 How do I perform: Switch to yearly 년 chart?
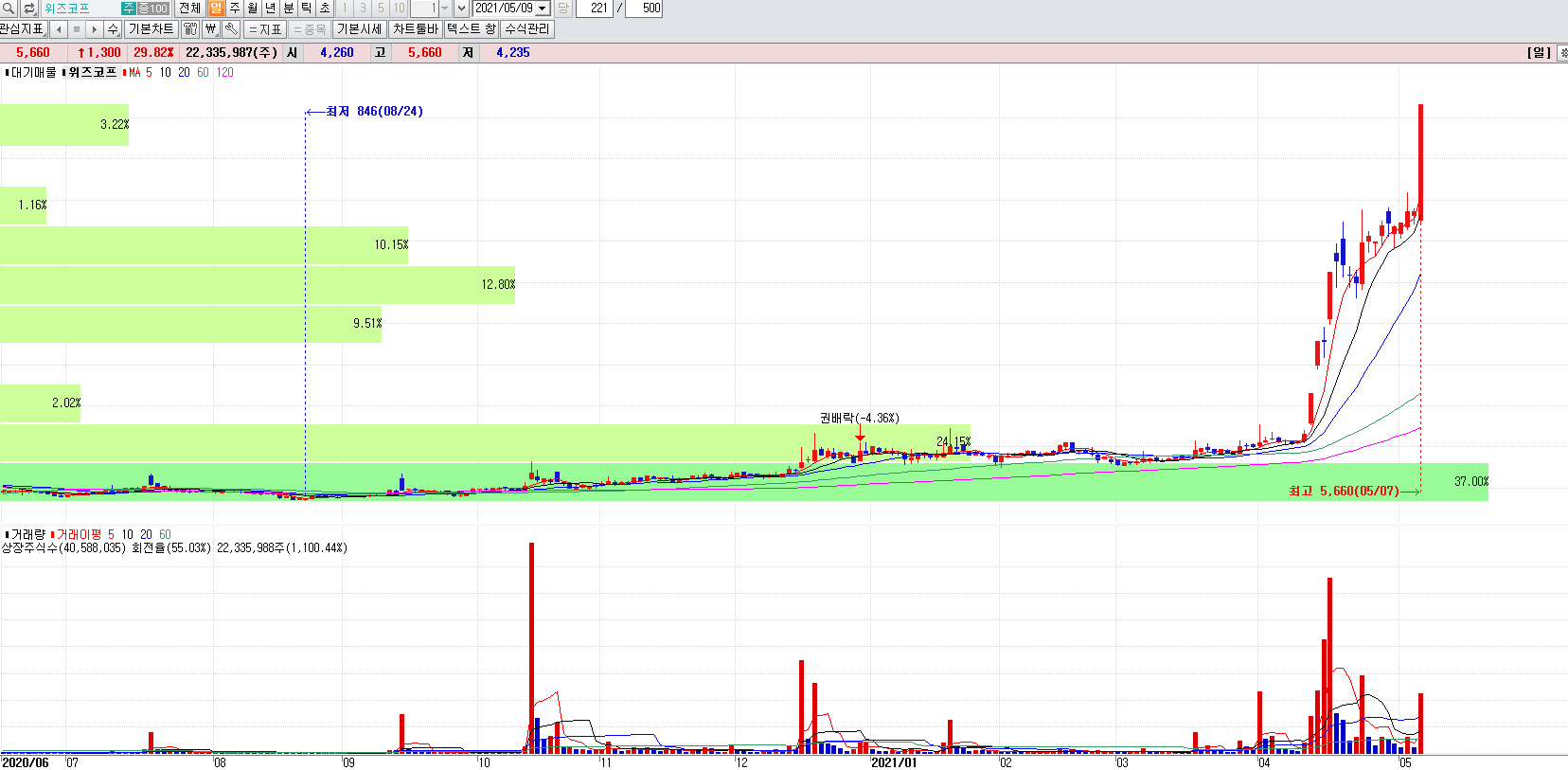tap(271, 9)
